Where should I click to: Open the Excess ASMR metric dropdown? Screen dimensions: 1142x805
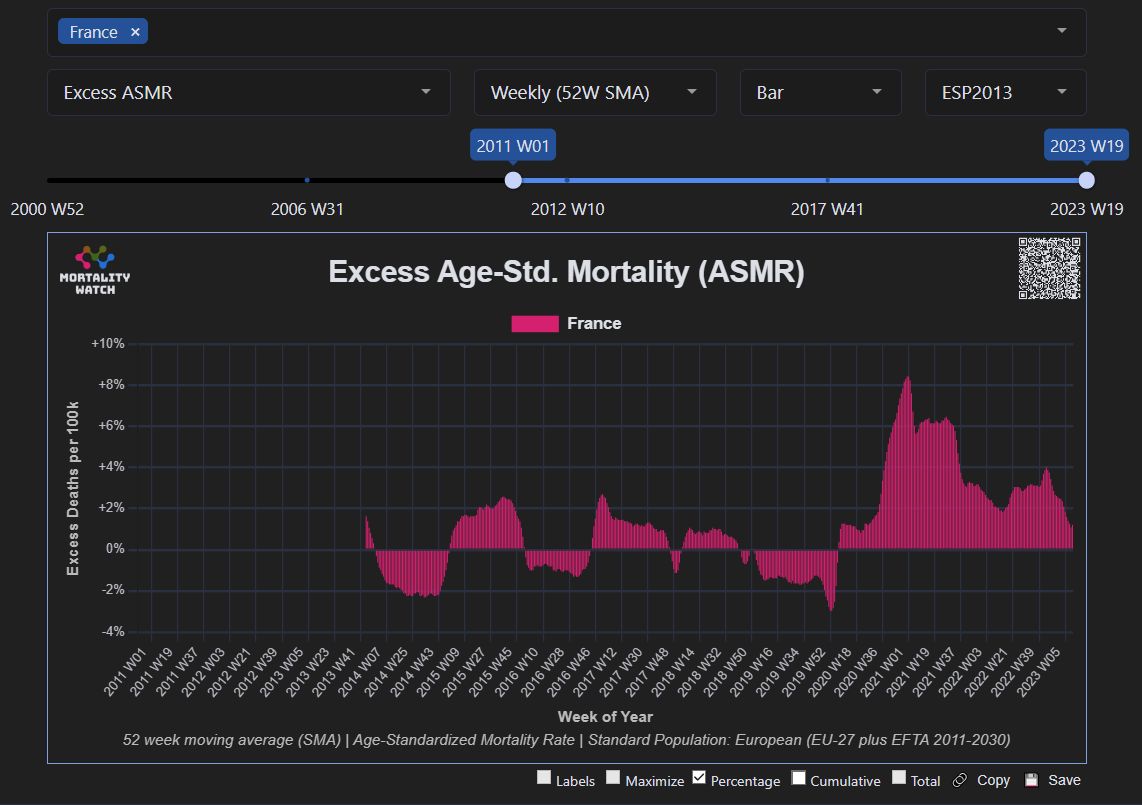pyautogui.click(x=248, y=92)
